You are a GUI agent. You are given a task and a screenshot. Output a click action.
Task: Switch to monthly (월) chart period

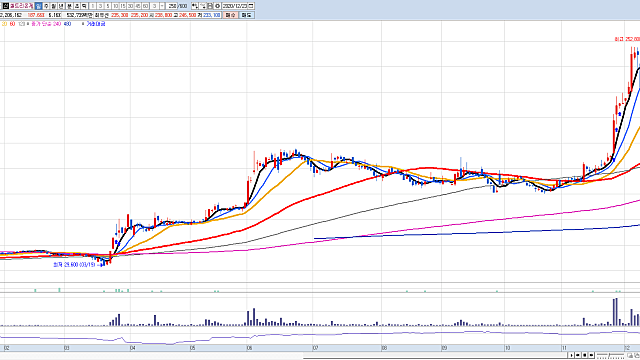click(54, 6)
